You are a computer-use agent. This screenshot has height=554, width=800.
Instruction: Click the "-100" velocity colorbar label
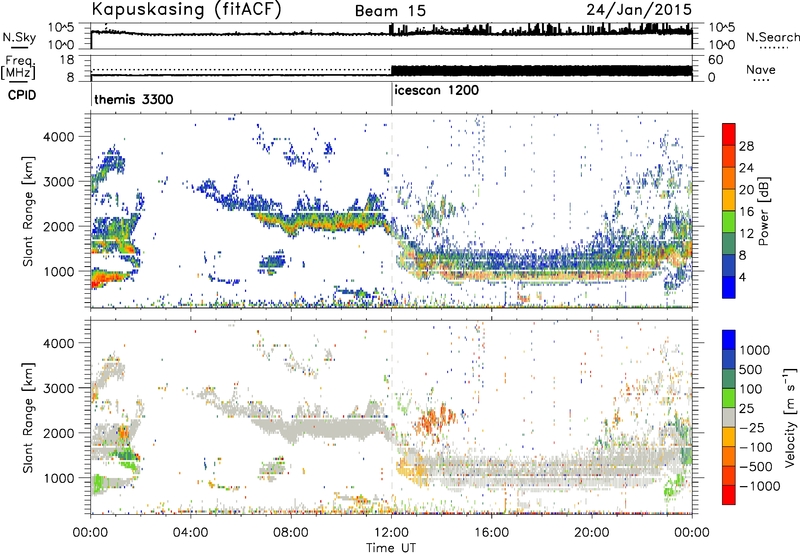pyautogui.click(x=755, y=447)
